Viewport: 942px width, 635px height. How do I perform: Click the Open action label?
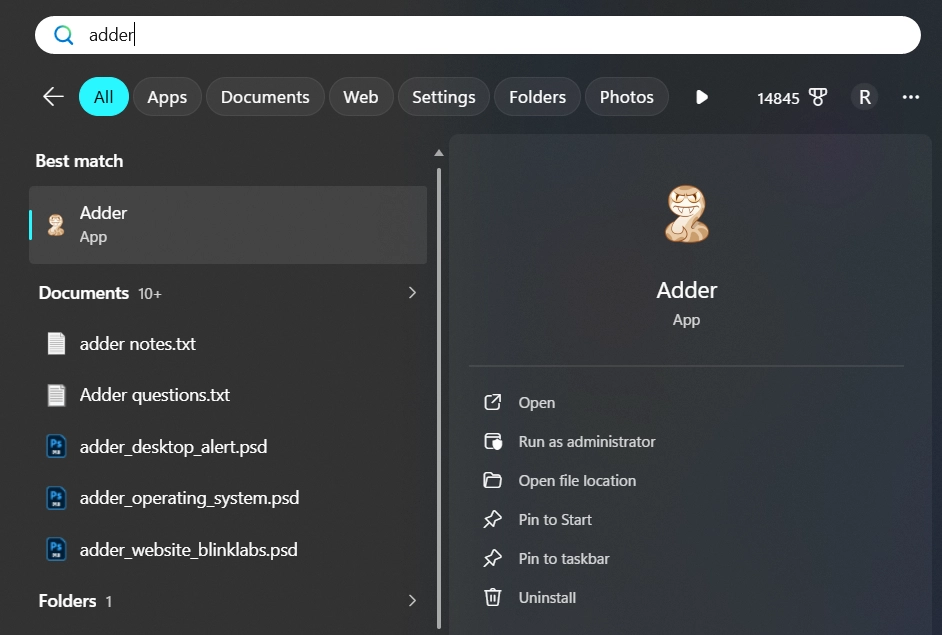pyautogui.click(x=536, y=403)
